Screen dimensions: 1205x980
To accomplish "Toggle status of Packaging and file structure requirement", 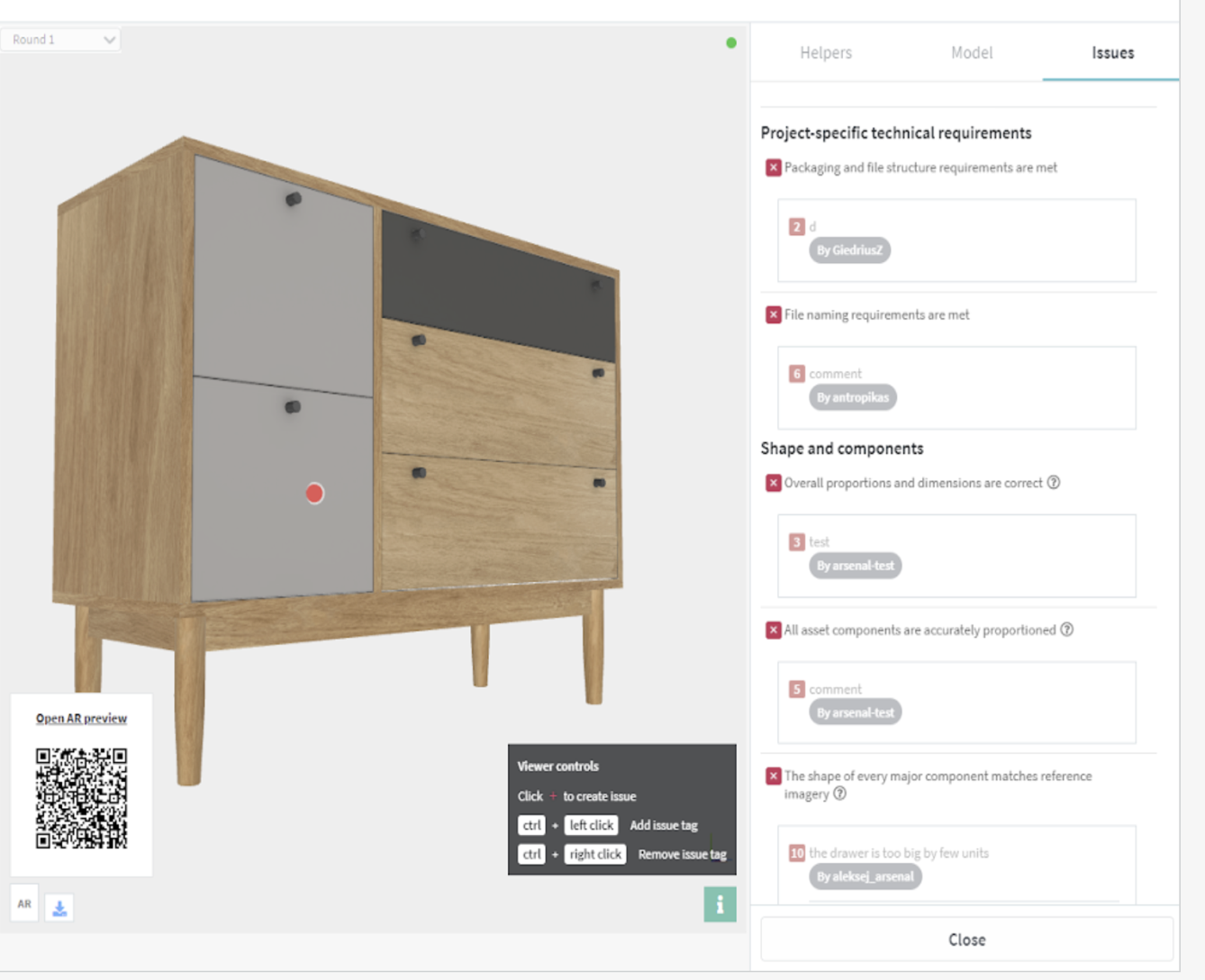I will [773, 167].
